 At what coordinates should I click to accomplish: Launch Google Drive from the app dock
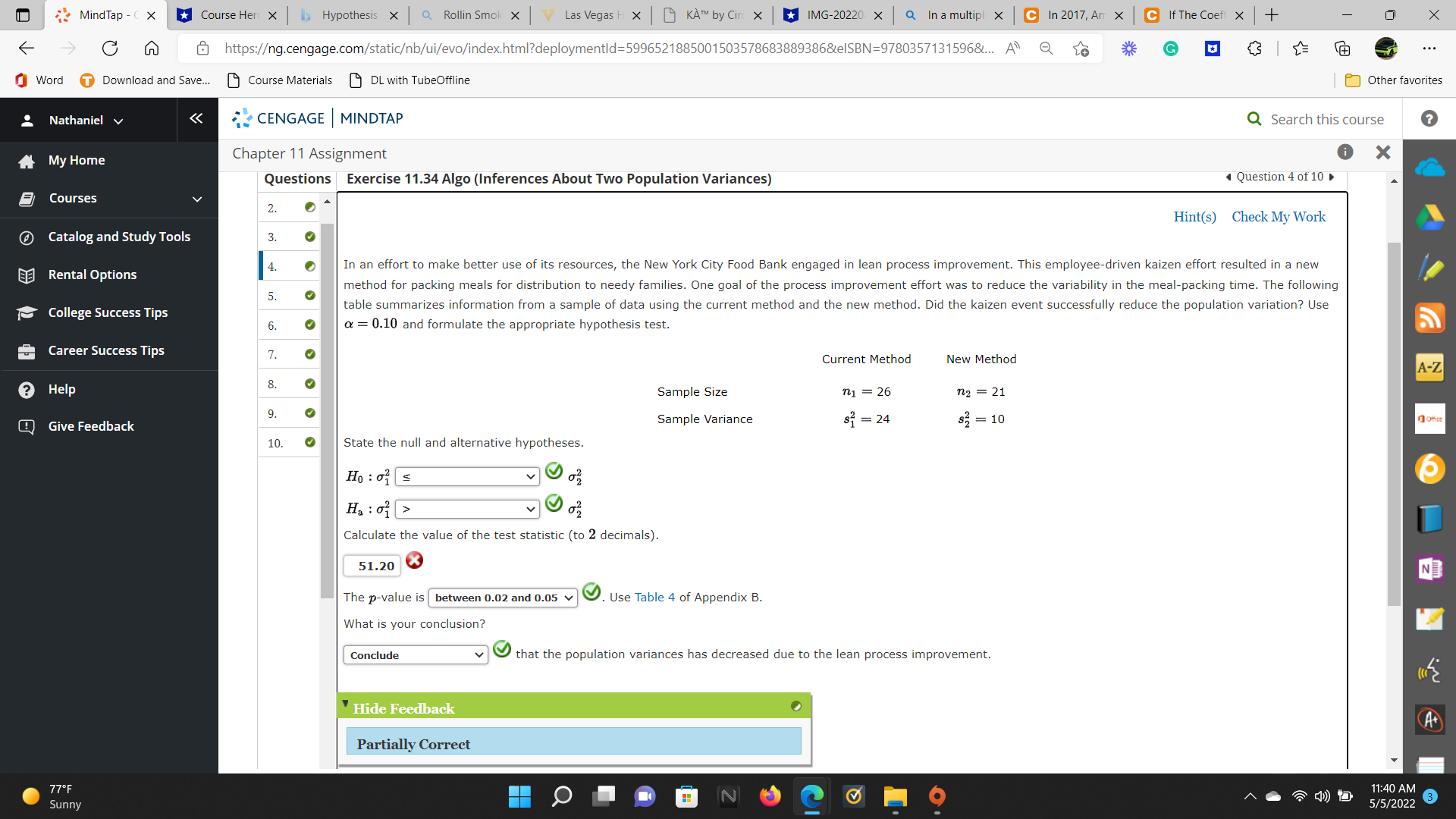(1431, 217)
